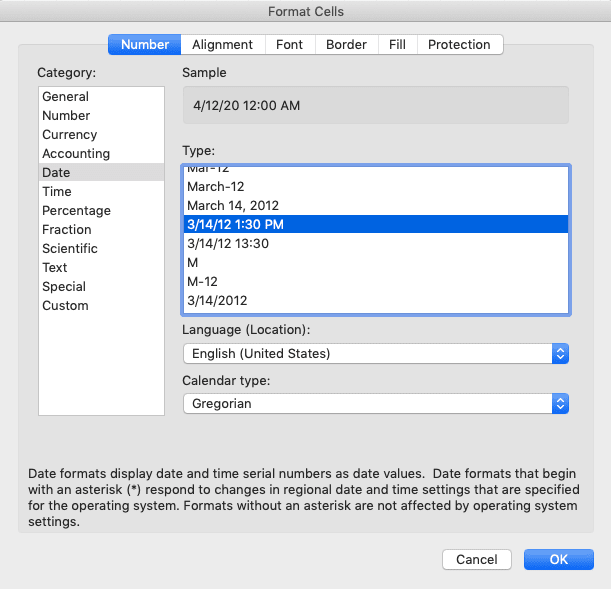Select the General category

[x=101, y=96]
